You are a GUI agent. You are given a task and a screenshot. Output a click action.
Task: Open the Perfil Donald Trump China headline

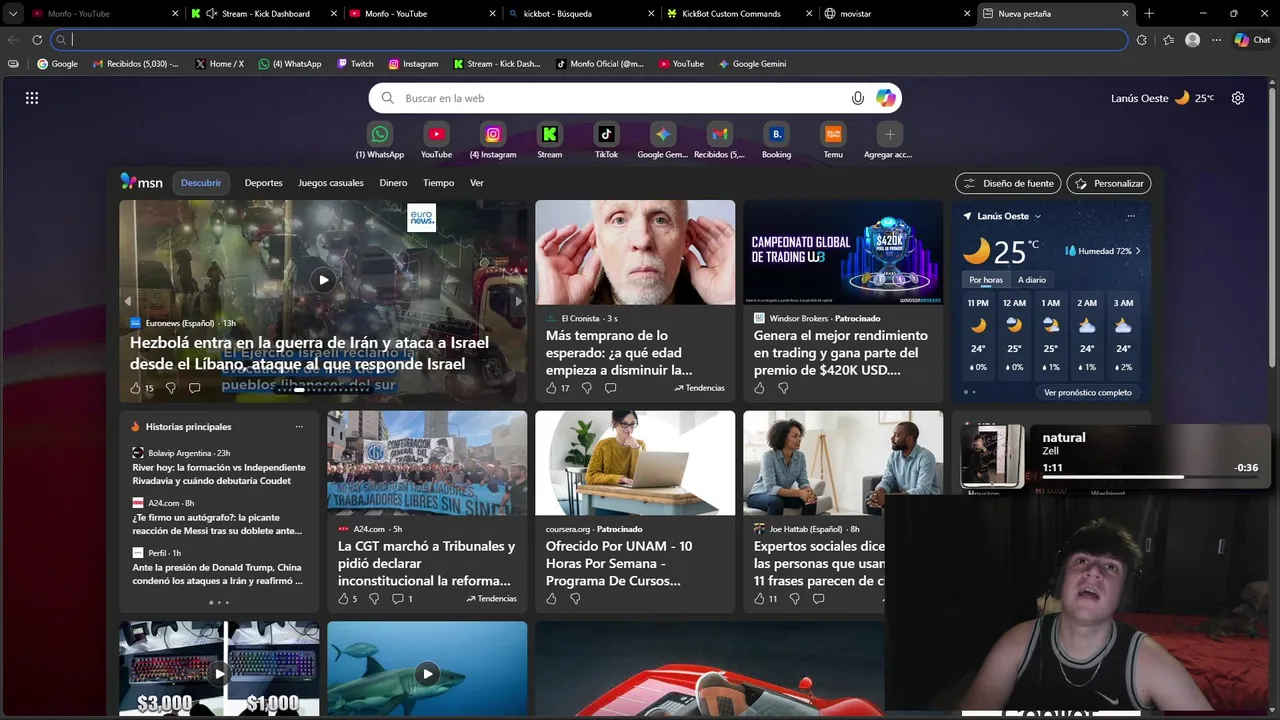pos(217,574)
